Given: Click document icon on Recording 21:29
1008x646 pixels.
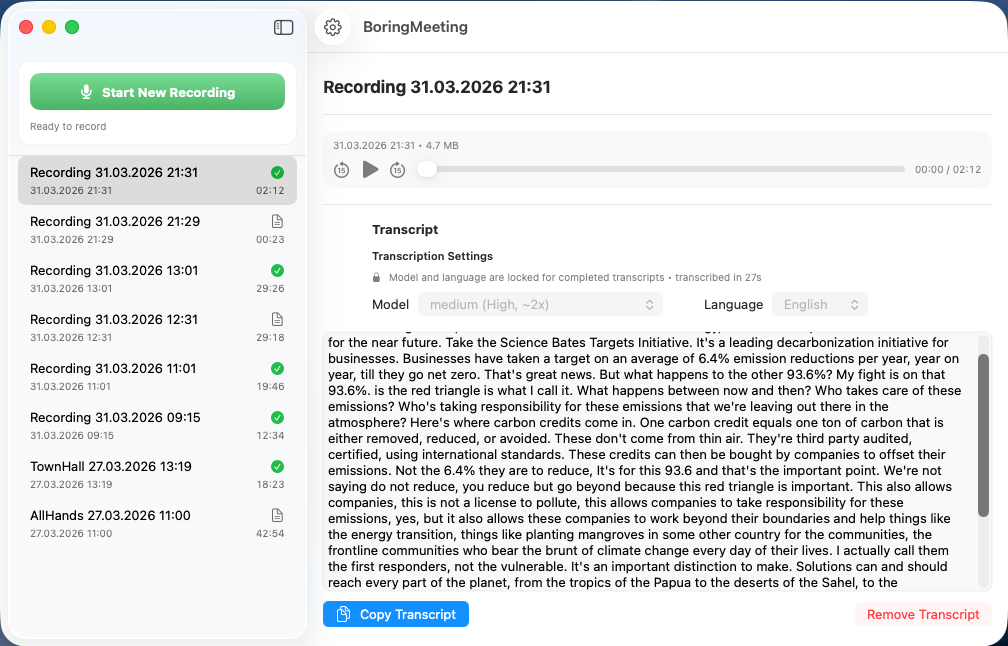Looking at the screenshot, I should [x=277, y=221].
